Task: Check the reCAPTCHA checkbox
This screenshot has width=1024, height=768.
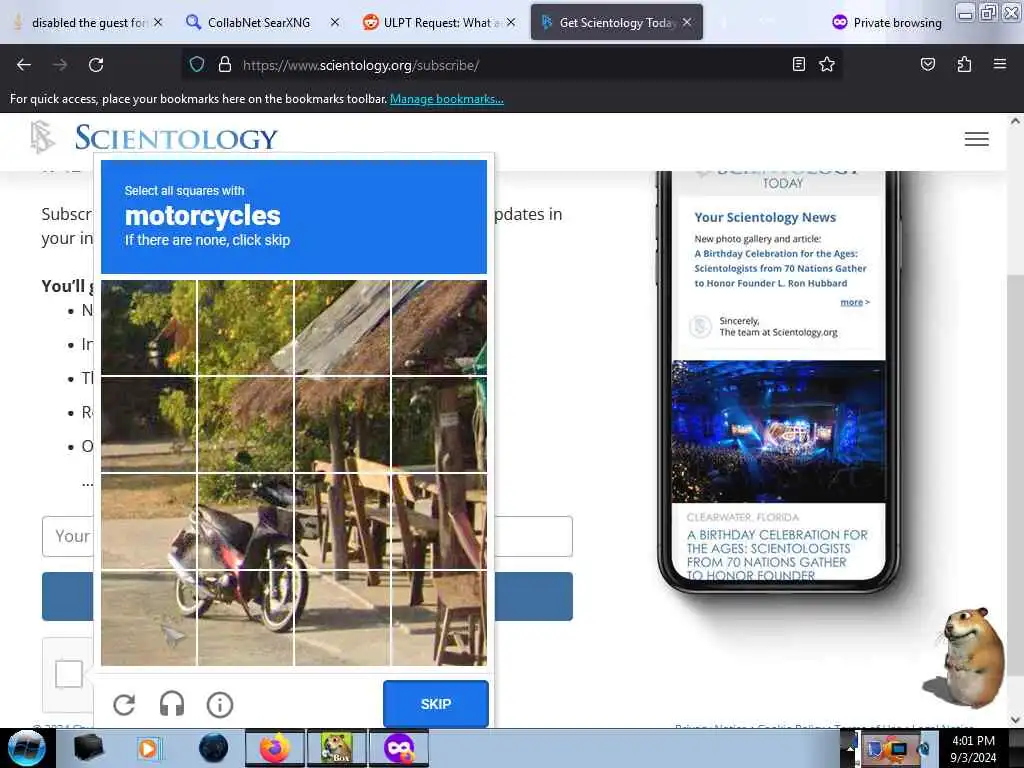Action: (69, 674)
